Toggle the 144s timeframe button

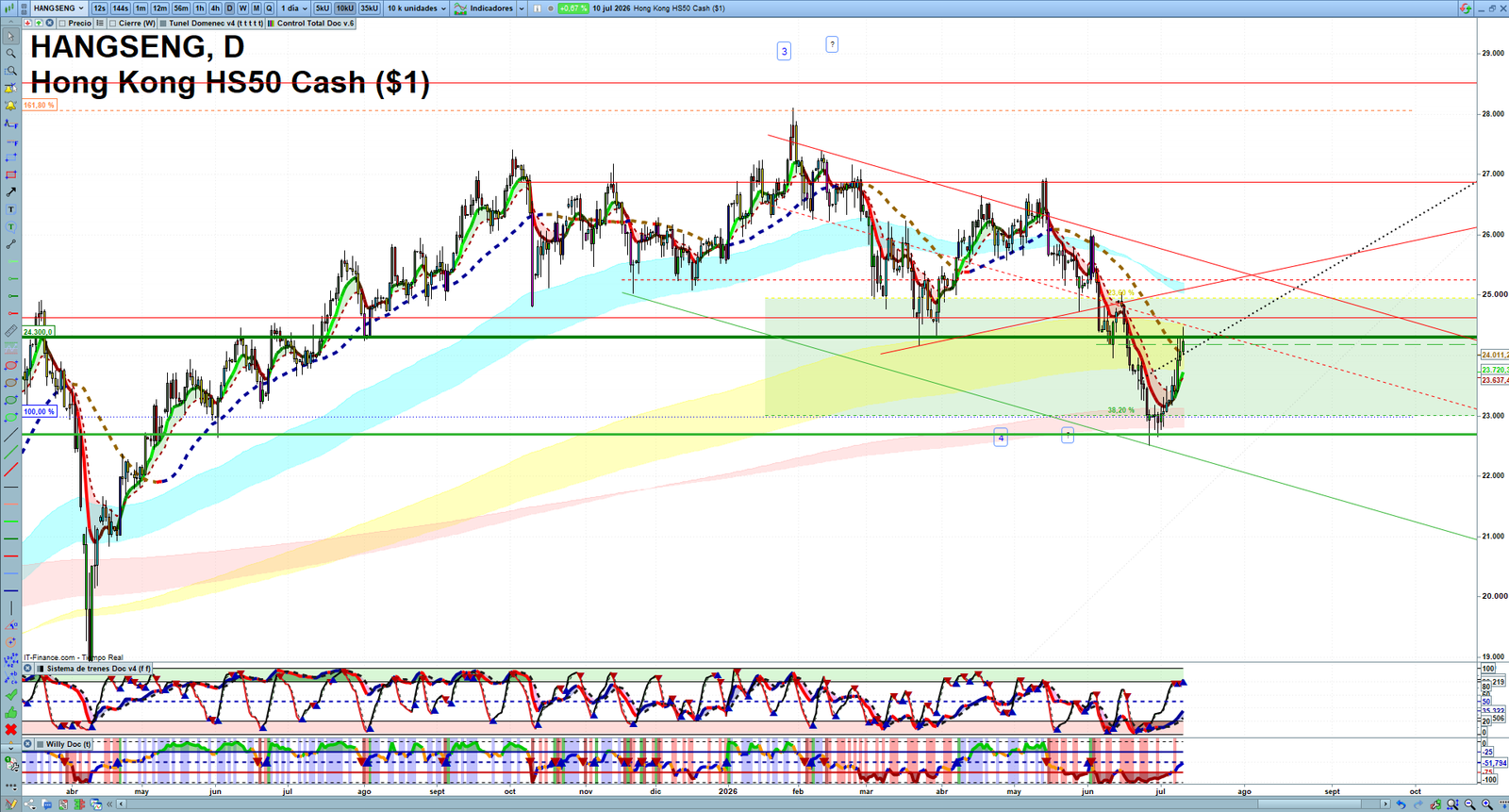121,8
